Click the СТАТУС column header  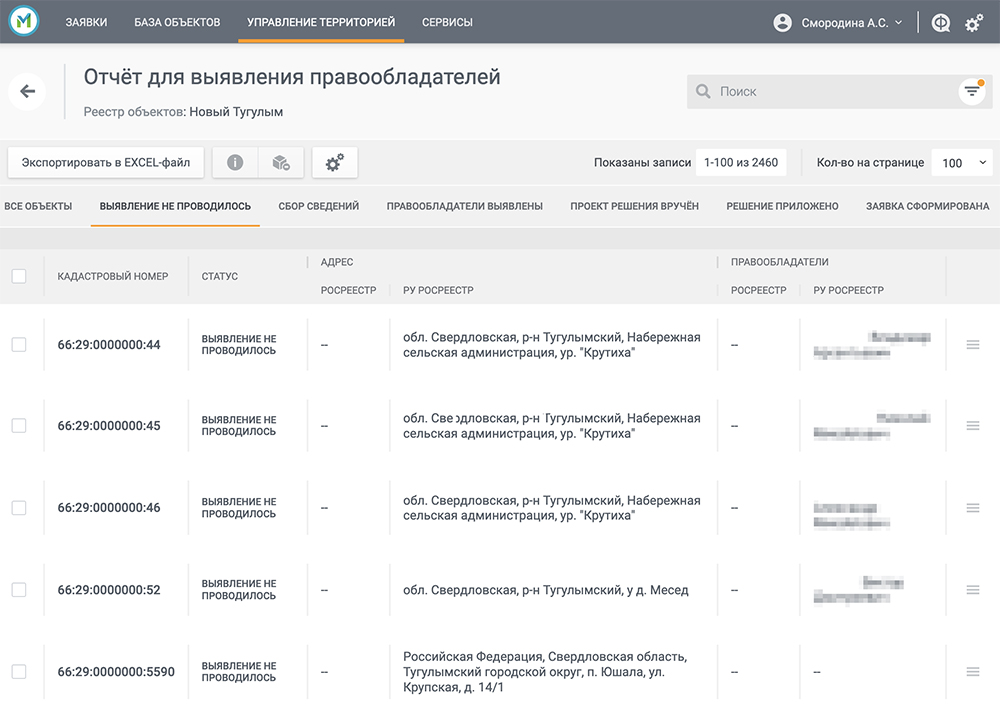coord(220,276)
